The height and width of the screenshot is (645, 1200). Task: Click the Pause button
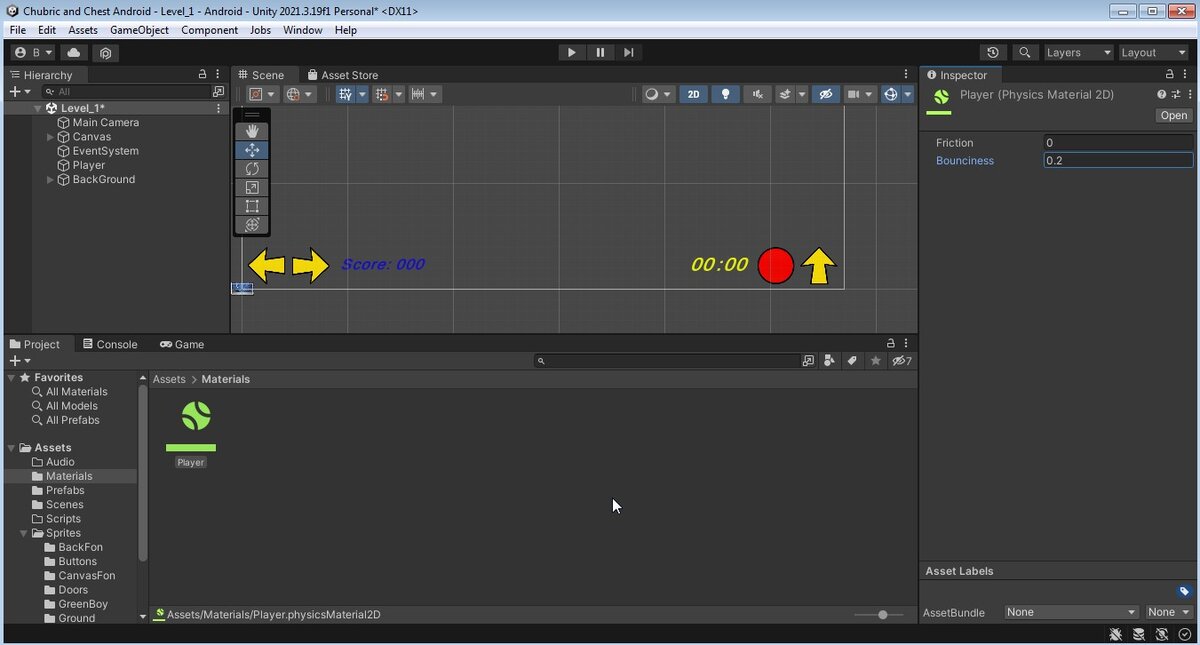click(600, 53)
